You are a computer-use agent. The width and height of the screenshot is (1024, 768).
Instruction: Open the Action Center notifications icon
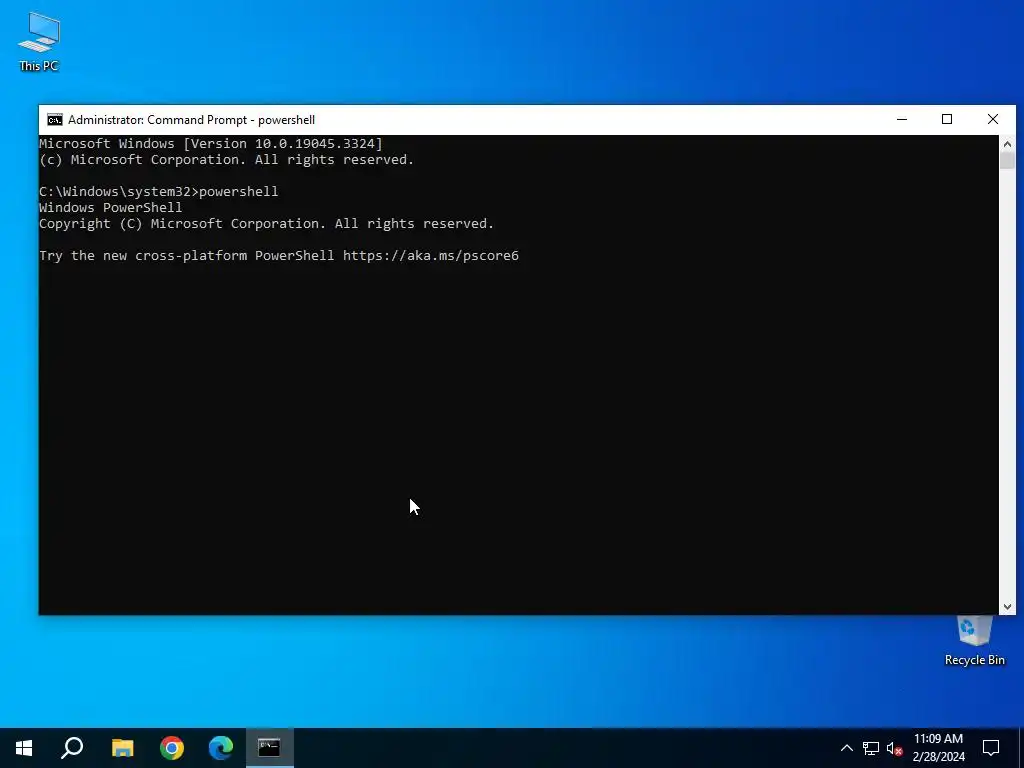[991, 748]
